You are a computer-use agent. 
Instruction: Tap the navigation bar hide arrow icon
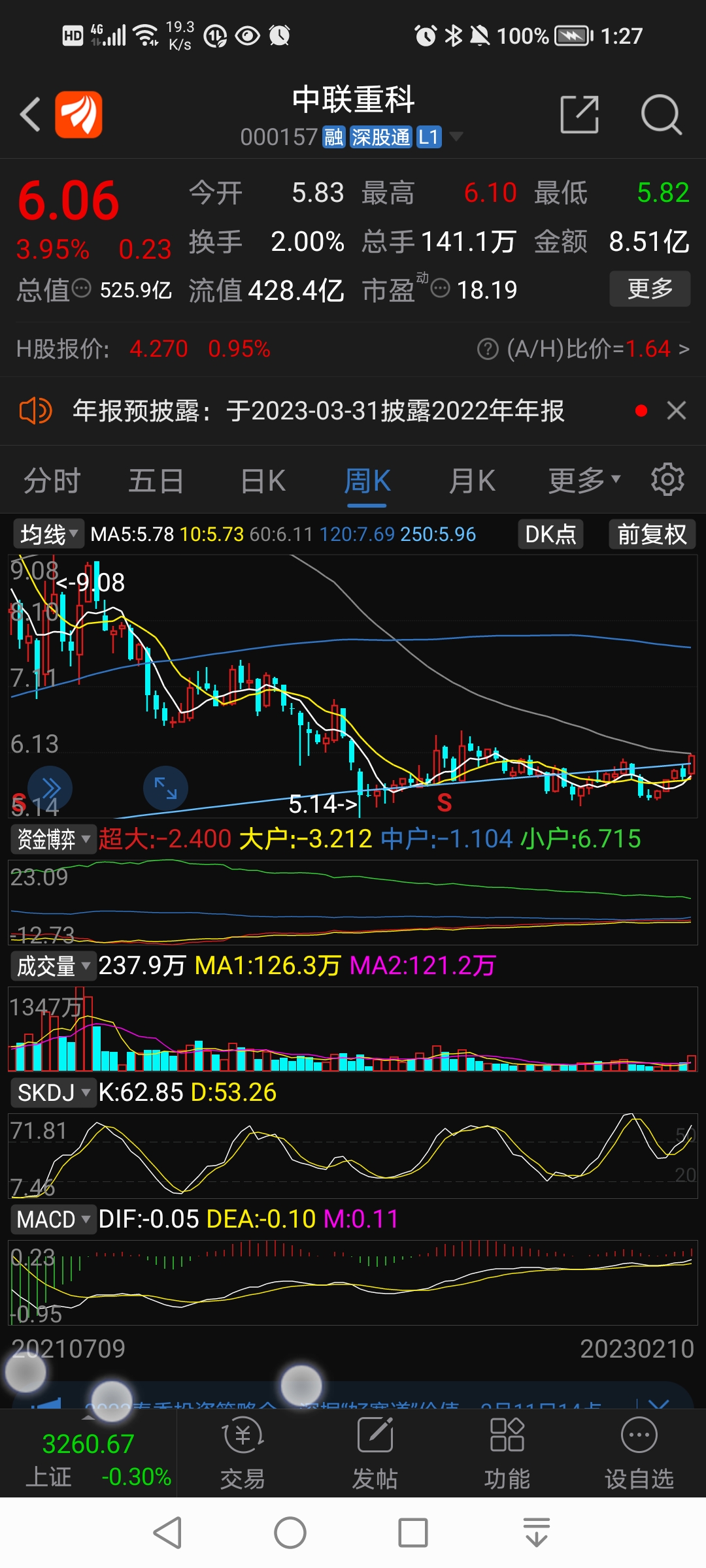(x=537, y=1533)
